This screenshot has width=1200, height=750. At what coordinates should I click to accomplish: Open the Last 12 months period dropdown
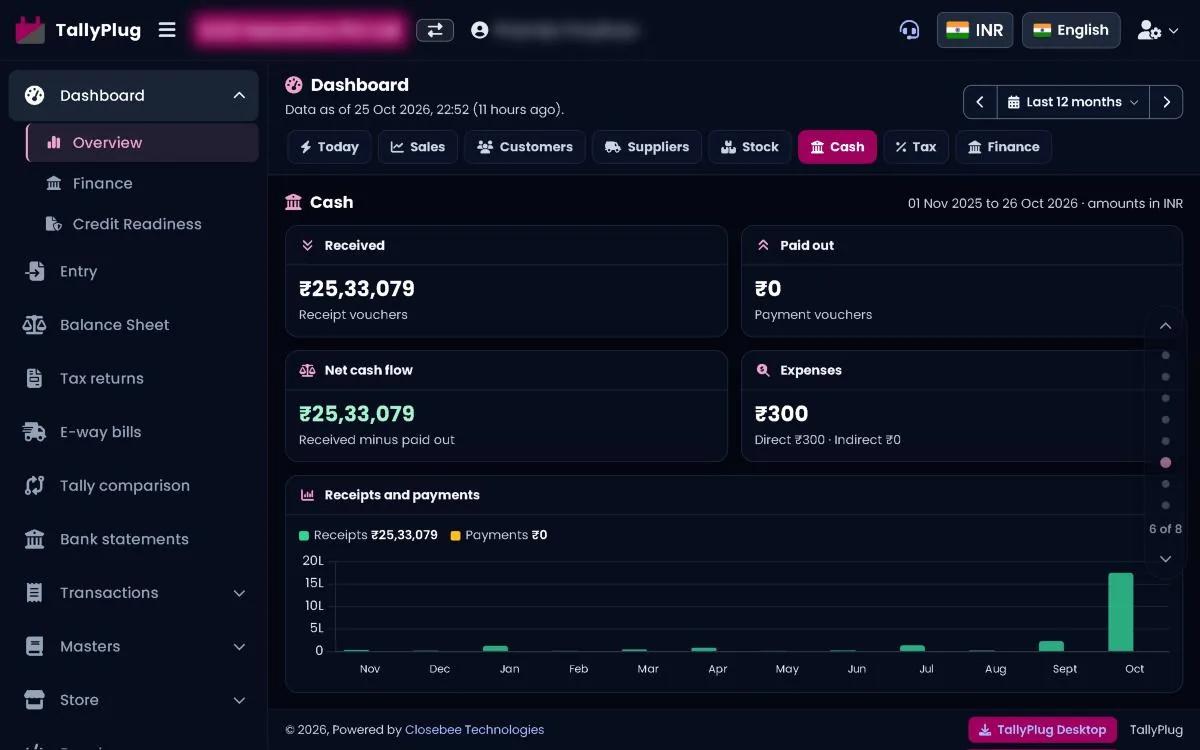1073,102
